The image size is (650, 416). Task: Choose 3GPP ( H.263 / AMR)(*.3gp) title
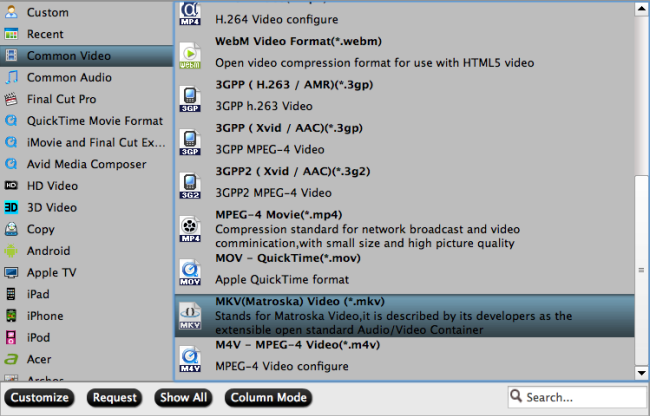point(294,85)
